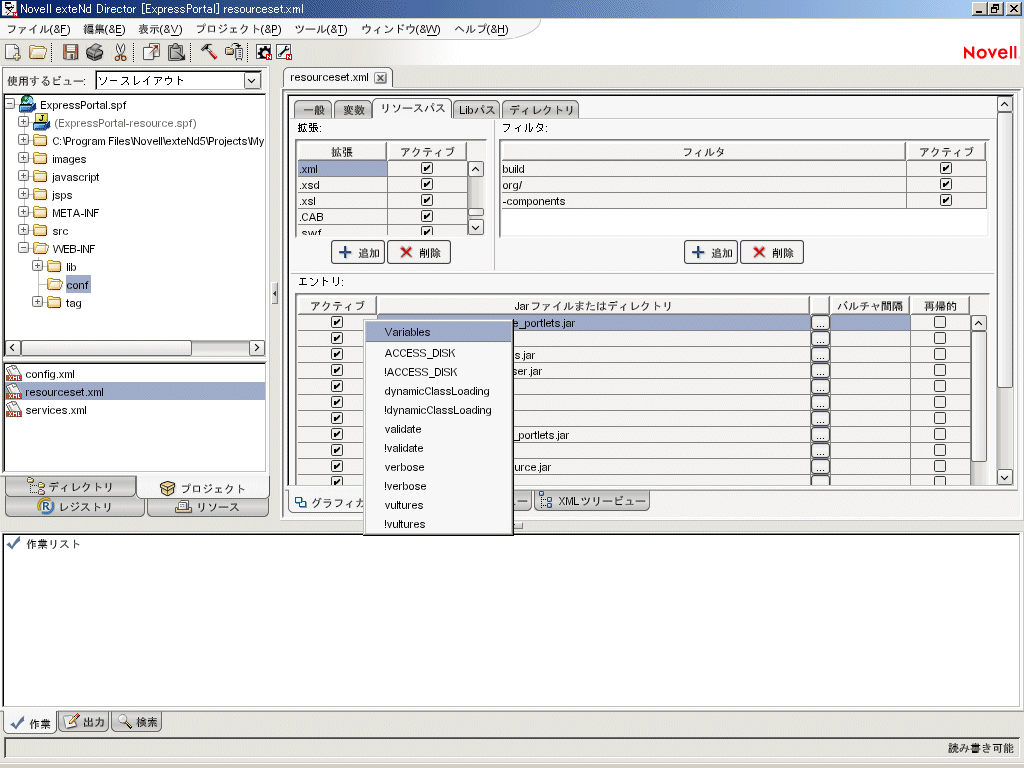The width and height of the screenshot is (1024, 768).
Task: Click the Save floppy disk icon
Action: 71,52
